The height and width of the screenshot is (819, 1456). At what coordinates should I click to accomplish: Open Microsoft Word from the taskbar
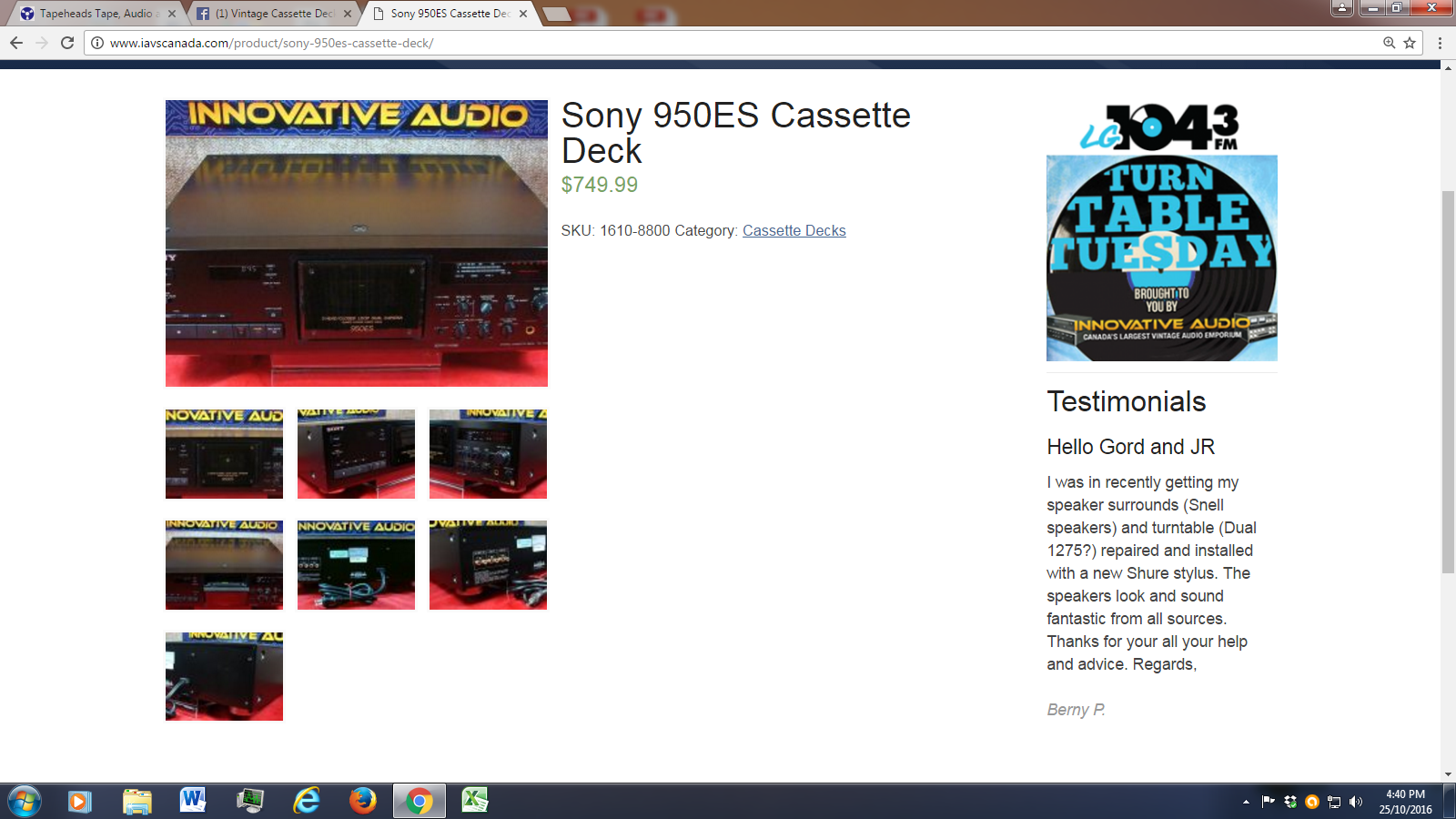[193, 801]
